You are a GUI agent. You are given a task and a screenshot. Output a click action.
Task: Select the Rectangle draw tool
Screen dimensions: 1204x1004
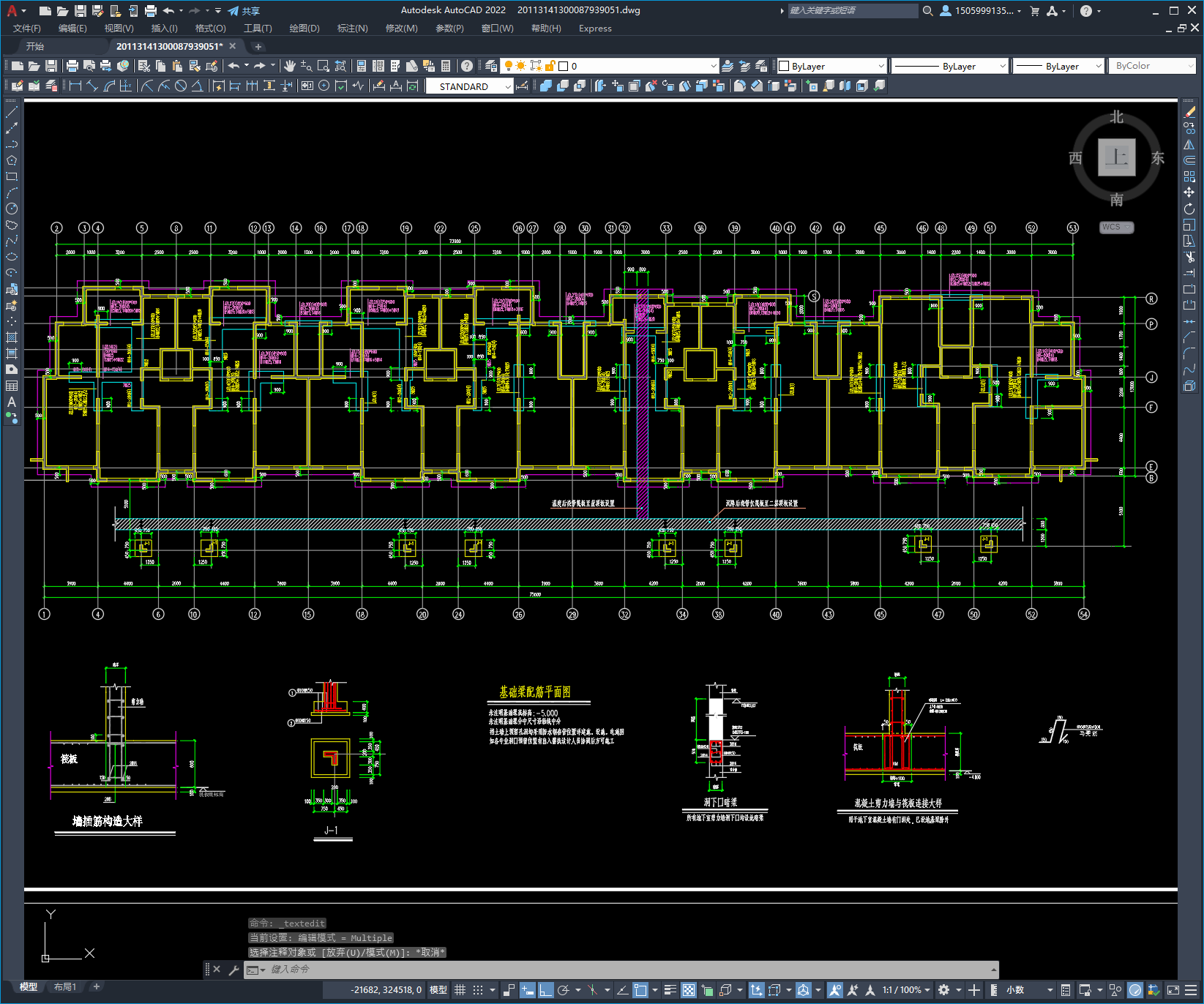pos(12,176)
